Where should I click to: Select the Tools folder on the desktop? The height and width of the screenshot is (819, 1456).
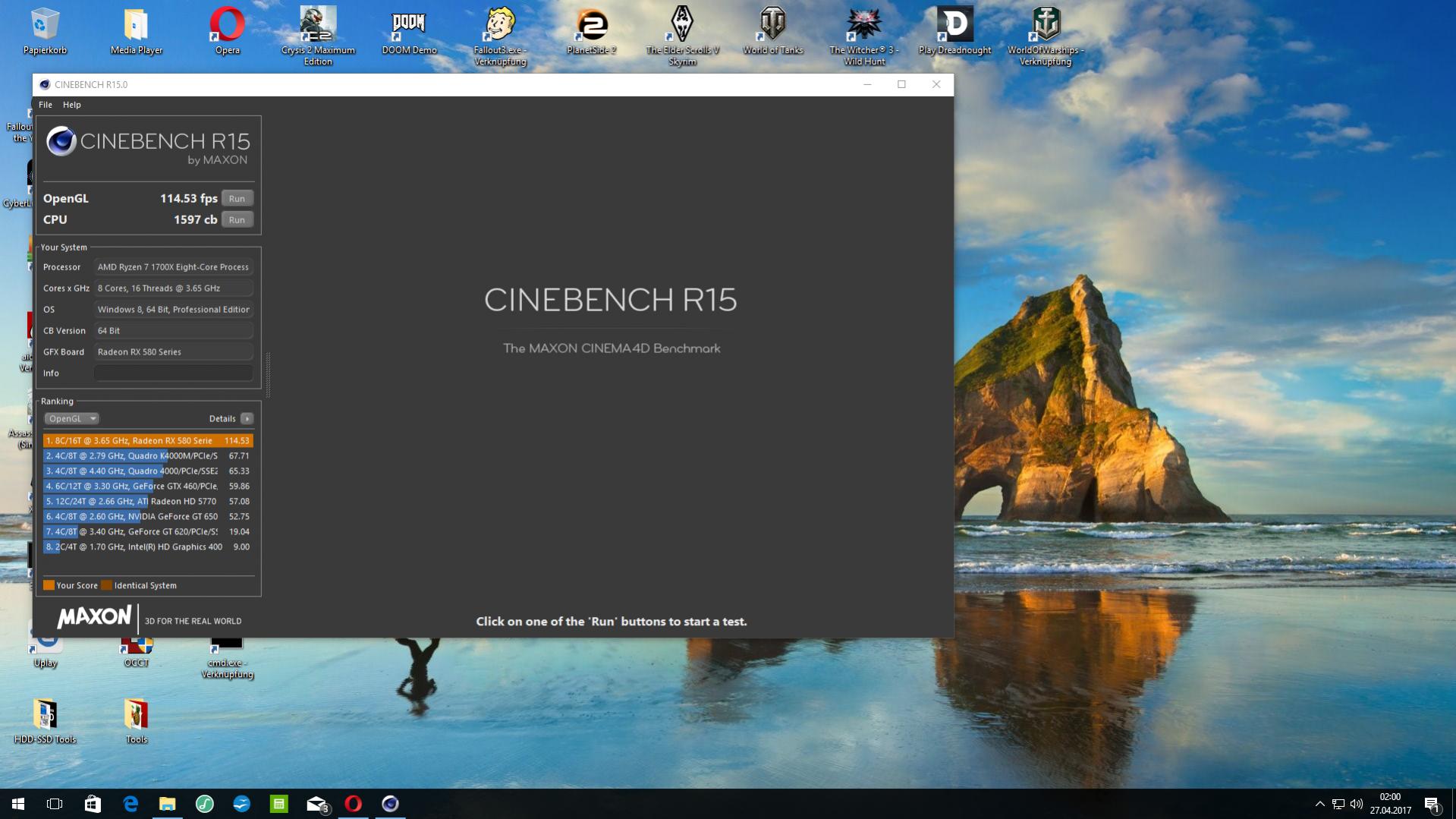coord(137,721)
